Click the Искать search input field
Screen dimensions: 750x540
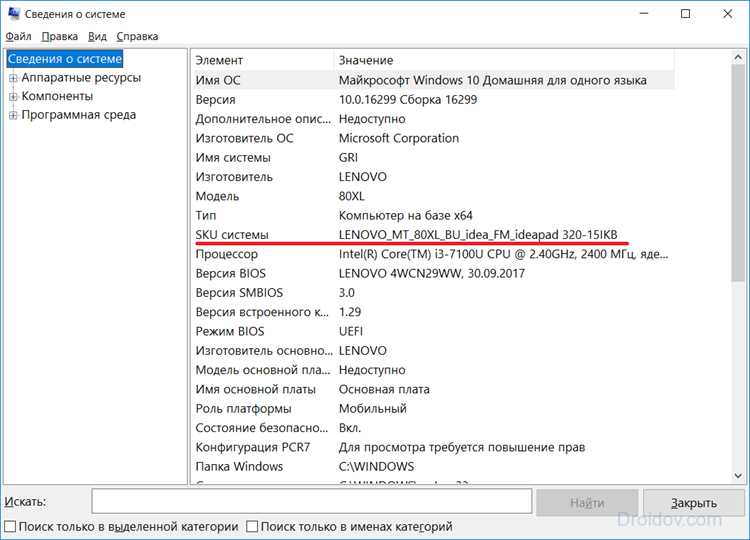coord(312,501)
